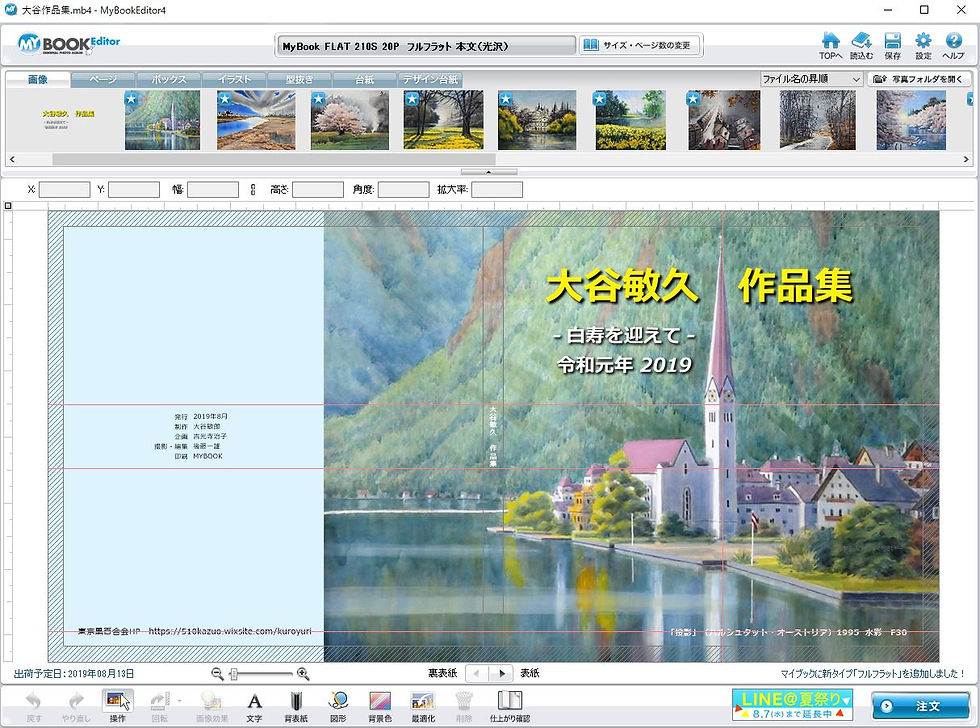
Task: Open 背景色 background color tool
Action: click(x=380, y=706)
